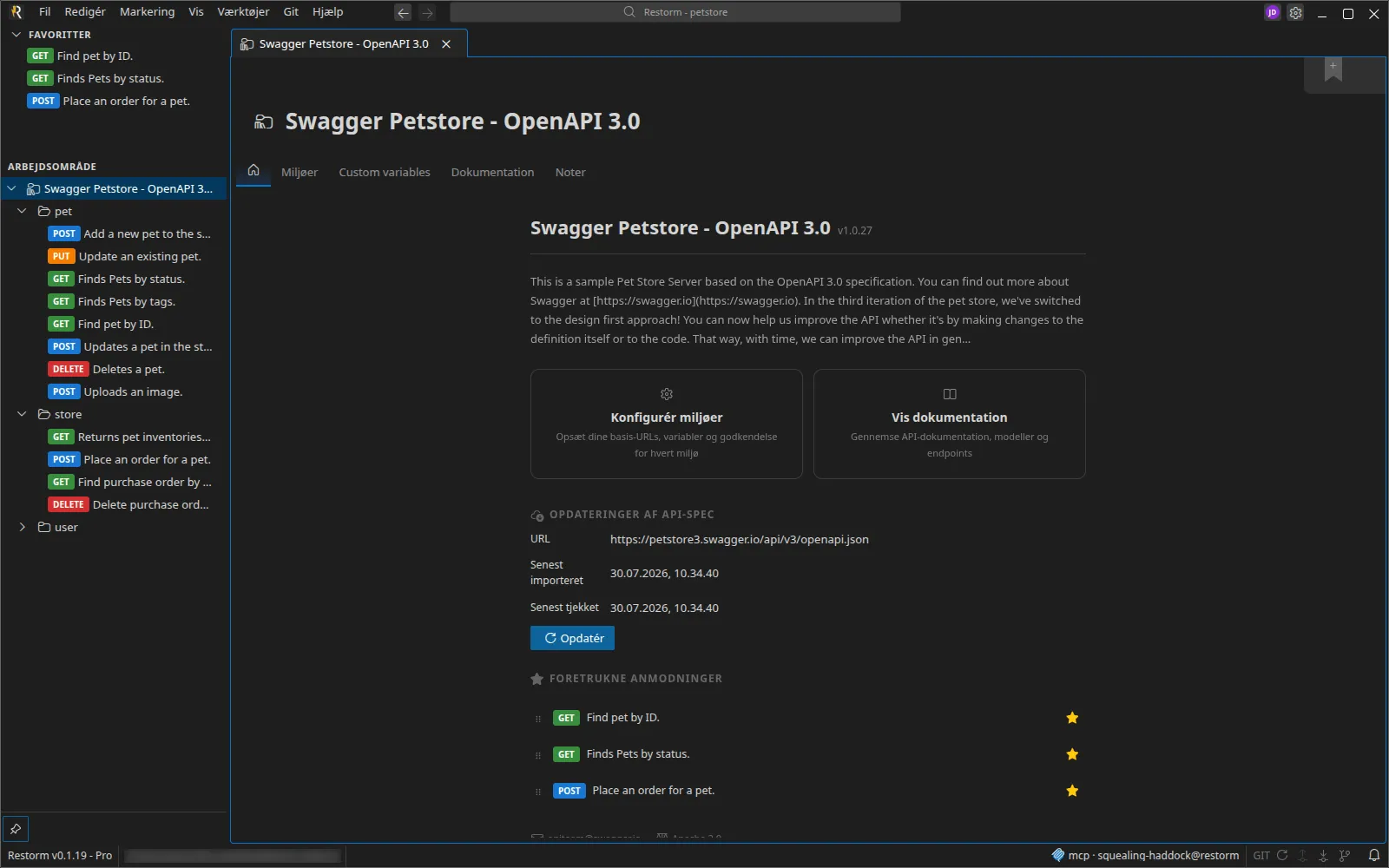Click the collection icon beside the page title

click(x=263, y=122)
